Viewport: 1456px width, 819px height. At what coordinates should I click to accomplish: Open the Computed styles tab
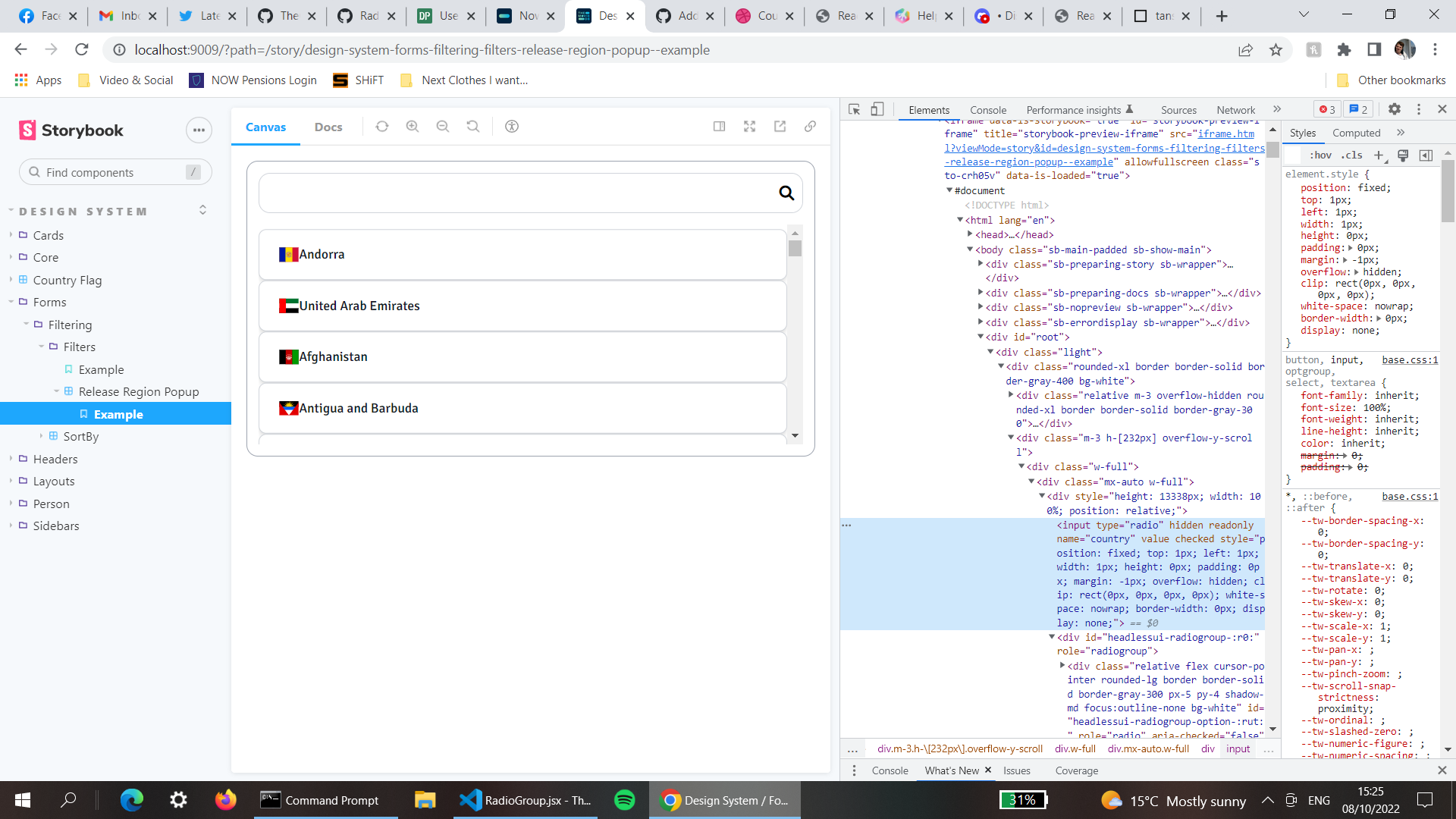click(1356, 133)
